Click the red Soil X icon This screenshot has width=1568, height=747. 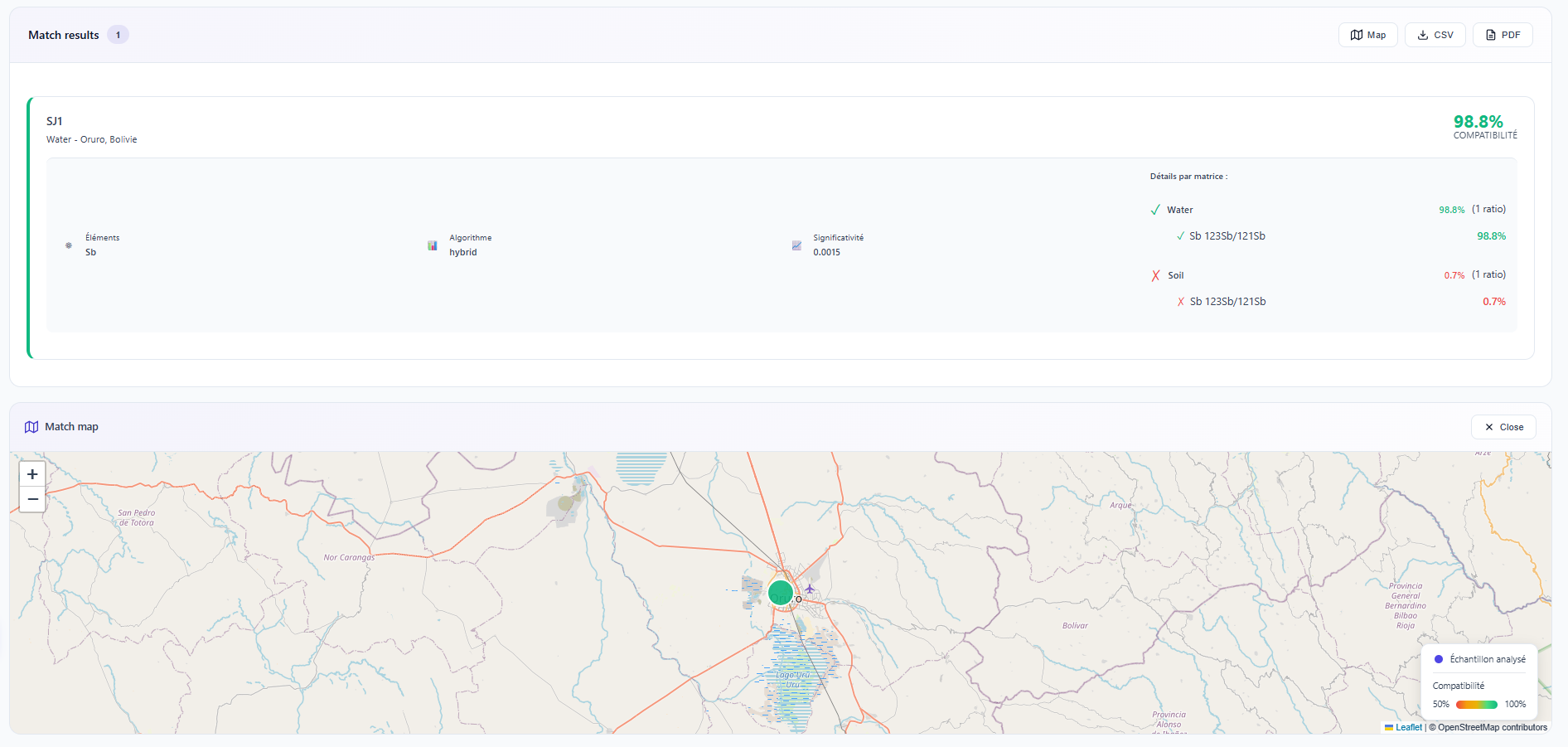[x=1155, y=275]
